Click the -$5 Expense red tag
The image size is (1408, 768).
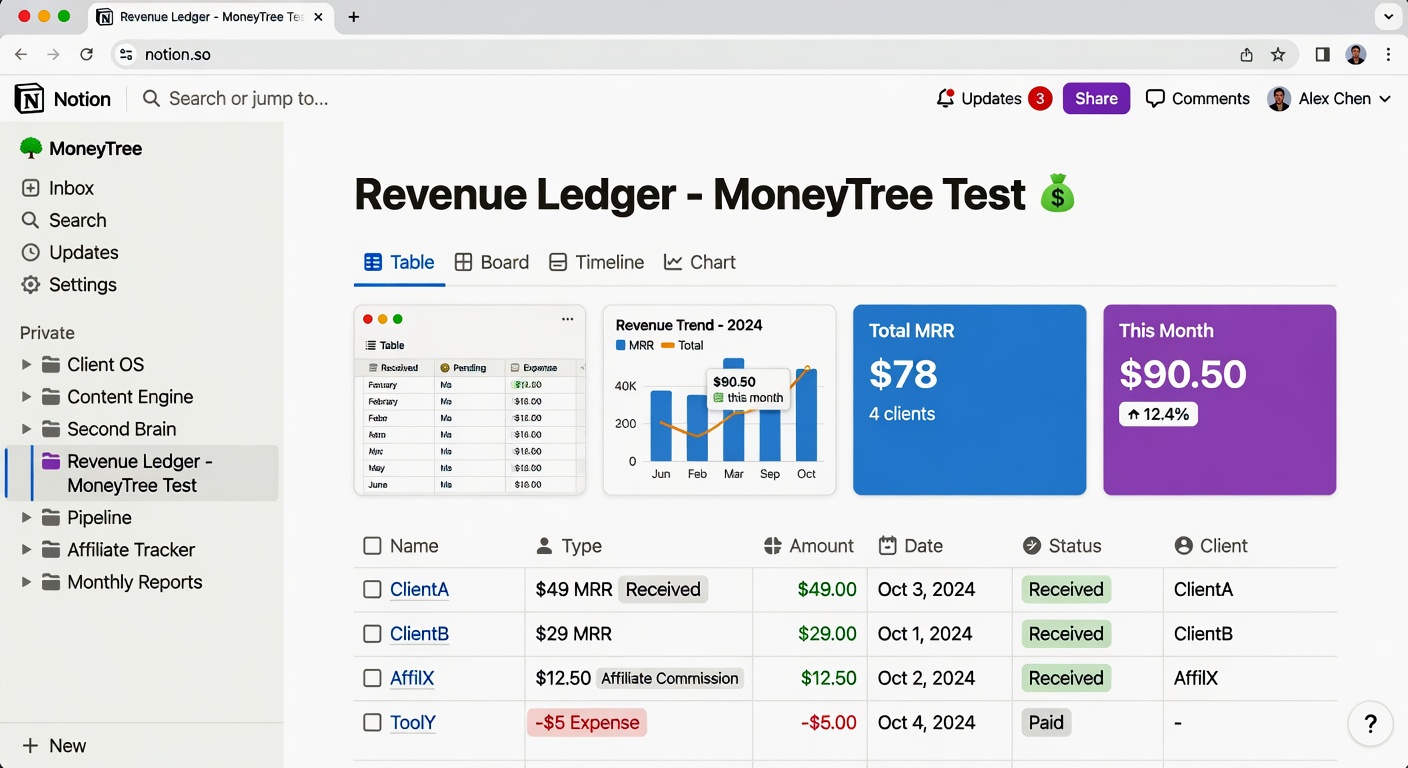click(x=587, y=722)
